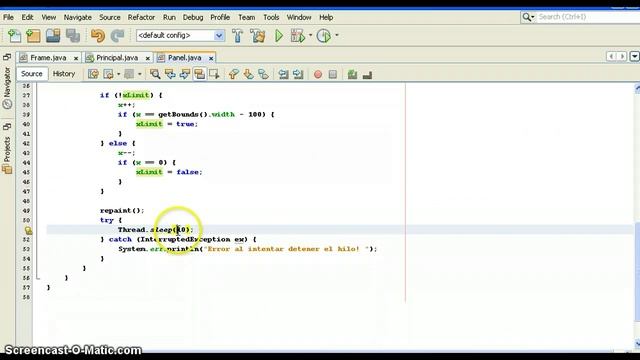640x360 pixels.
Task: Open the Window menu
Action: (299, 17)
